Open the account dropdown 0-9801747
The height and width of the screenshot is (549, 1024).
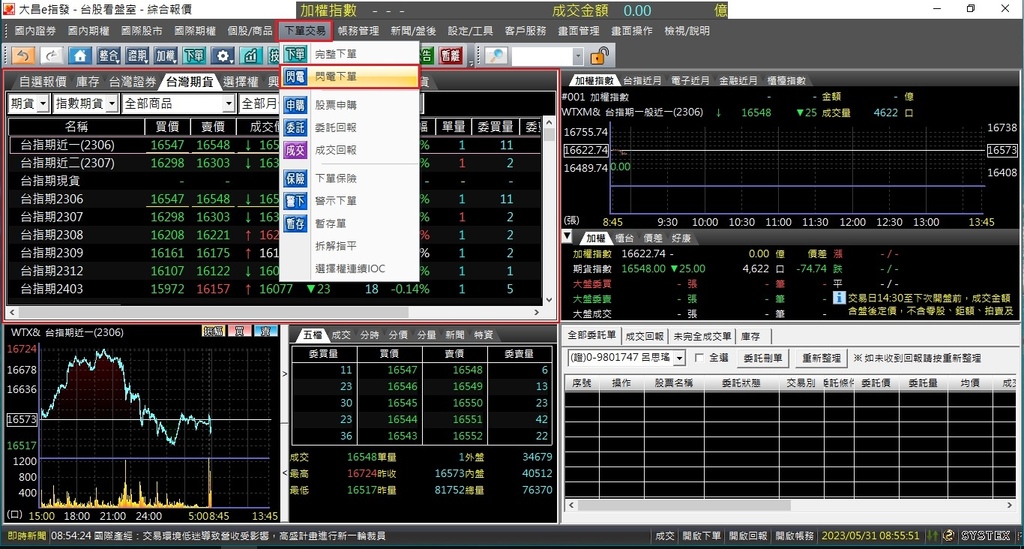click(626, 358)
